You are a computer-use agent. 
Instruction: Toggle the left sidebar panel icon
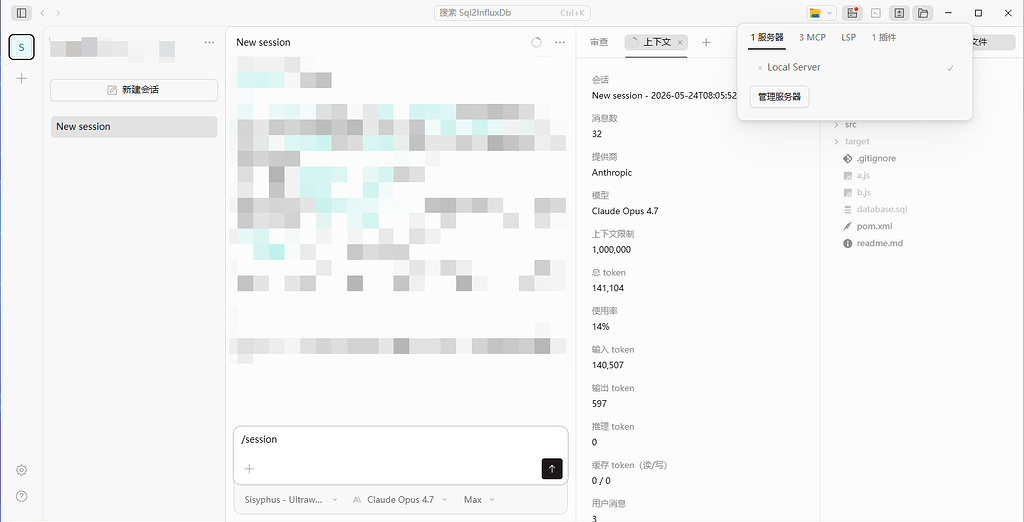[x=22, y=13]
